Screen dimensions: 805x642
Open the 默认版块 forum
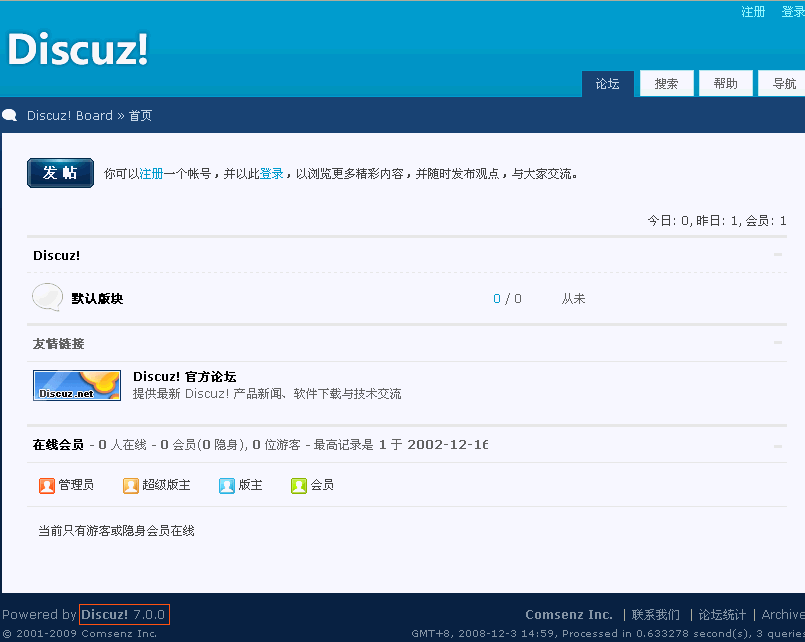click(x=97, y=299)
